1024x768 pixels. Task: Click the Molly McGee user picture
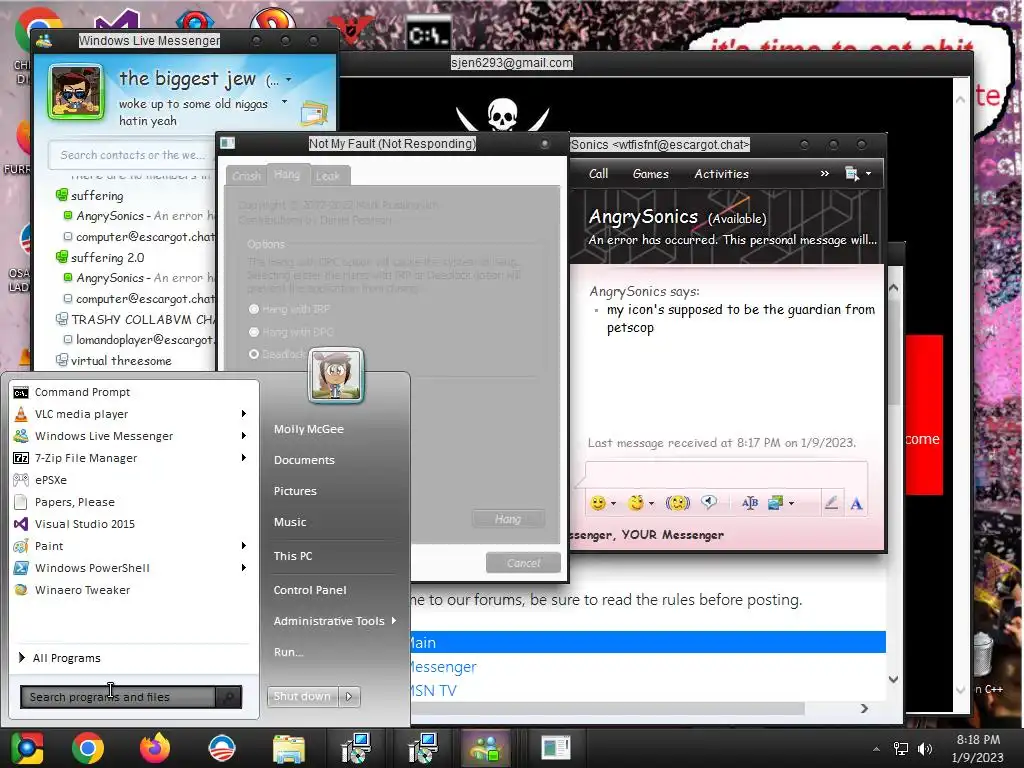[x=336, y=376]
